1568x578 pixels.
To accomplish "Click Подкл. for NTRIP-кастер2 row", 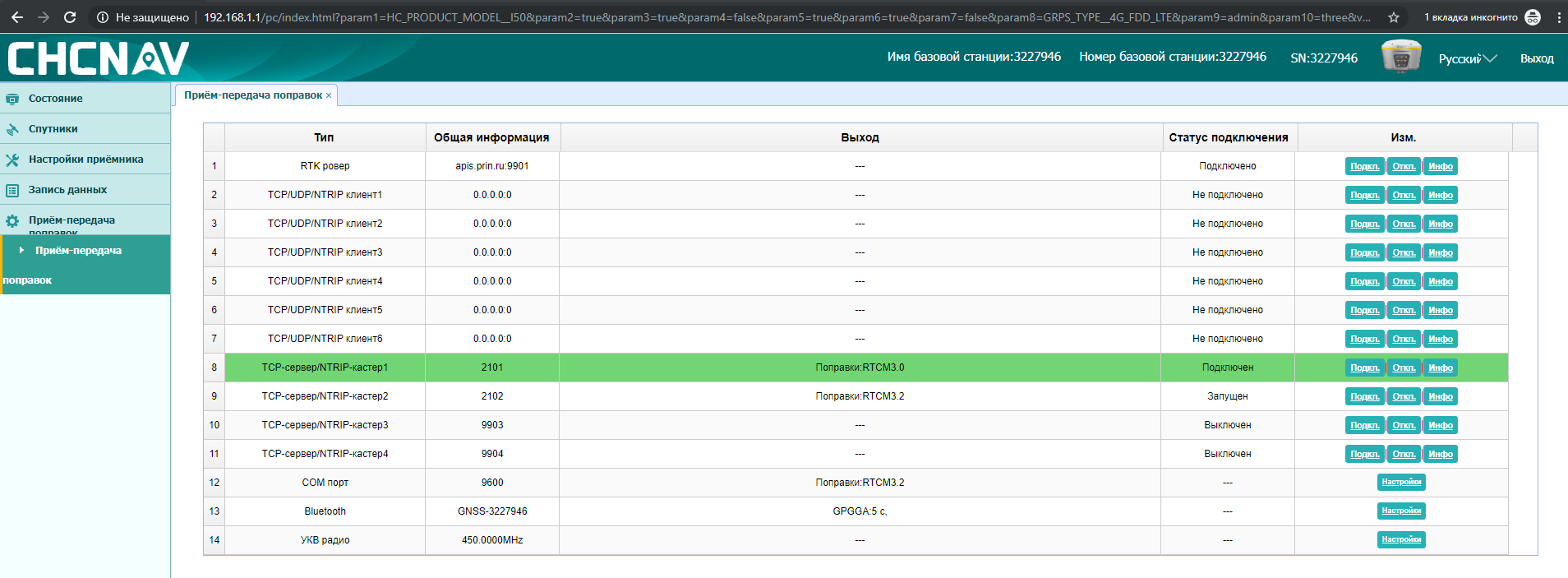I will [1365, 396].
